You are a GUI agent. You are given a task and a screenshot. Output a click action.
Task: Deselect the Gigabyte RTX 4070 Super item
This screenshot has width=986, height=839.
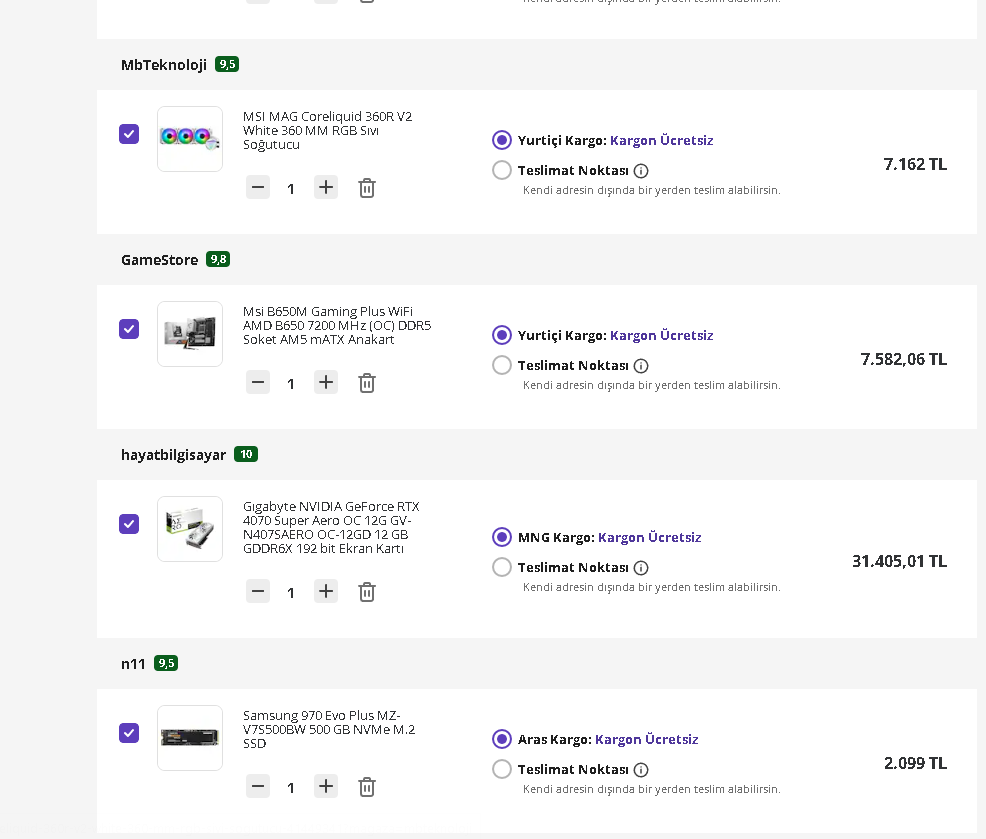pos(129,524)
